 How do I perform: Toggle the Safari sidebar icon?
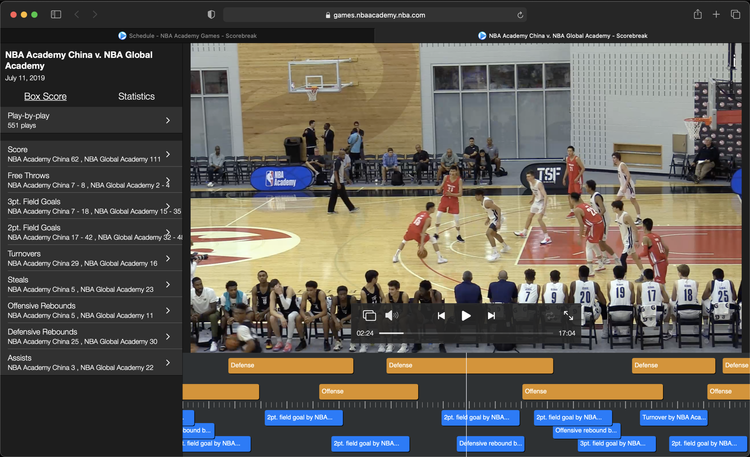point(56,14)
